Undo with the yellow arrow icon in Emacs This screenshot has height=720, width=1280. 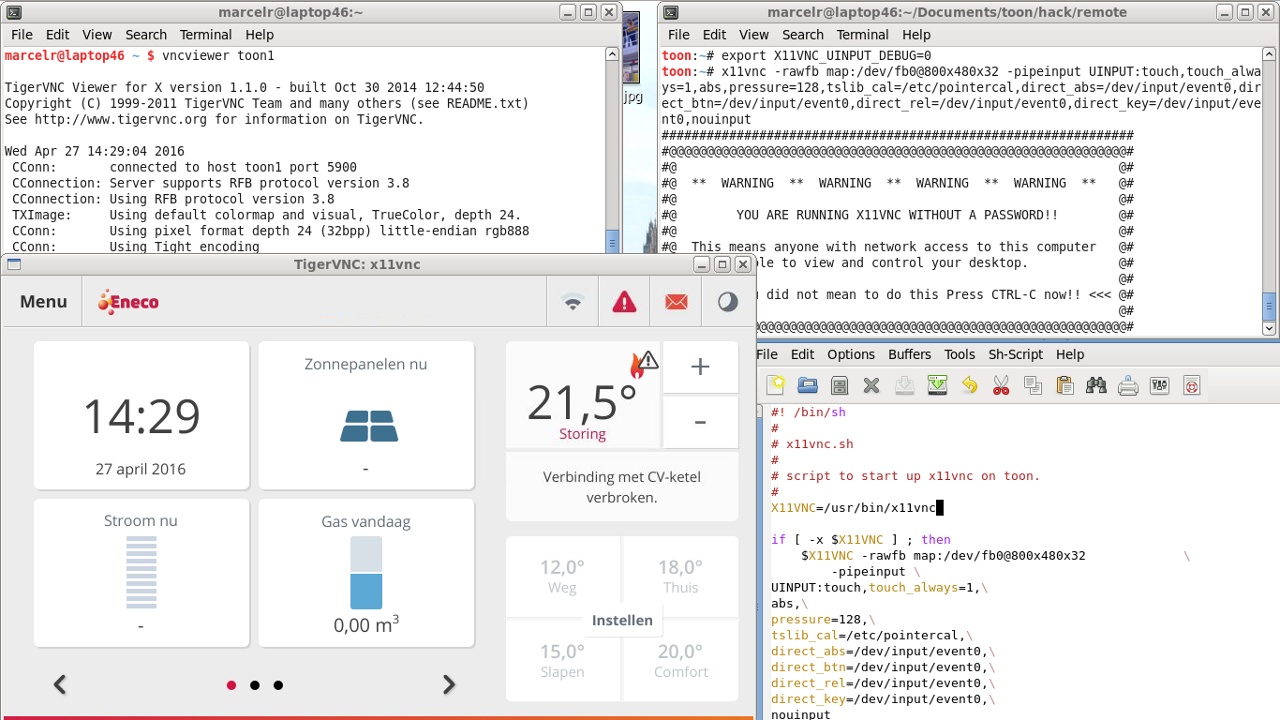pyautogui.click(x=969, y=386)
